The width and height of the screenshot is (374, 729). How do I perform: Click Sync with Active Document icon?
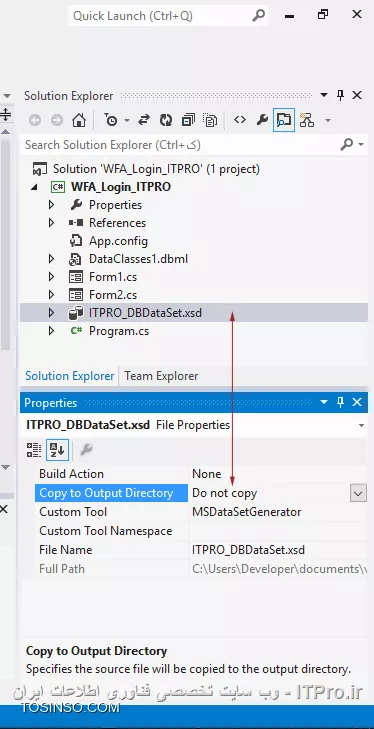(x=144, y=120)
